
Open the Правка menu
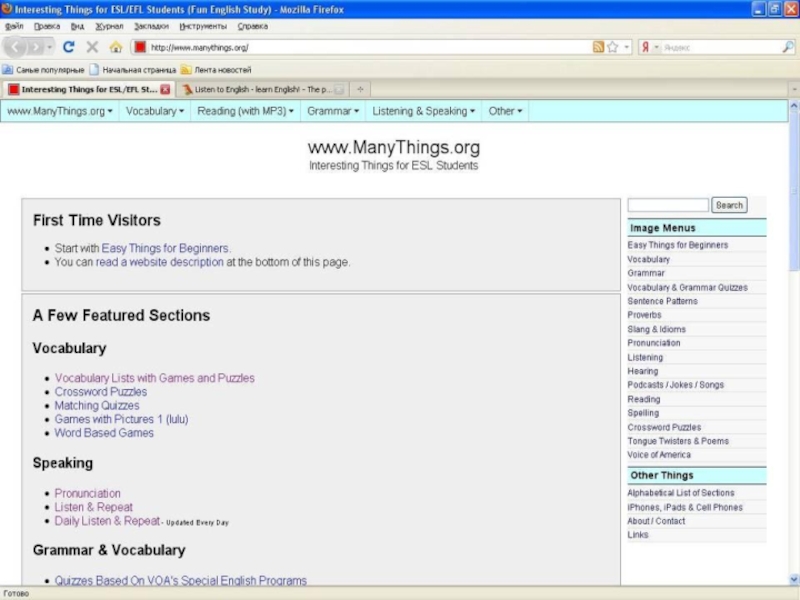tap(47, 26)
